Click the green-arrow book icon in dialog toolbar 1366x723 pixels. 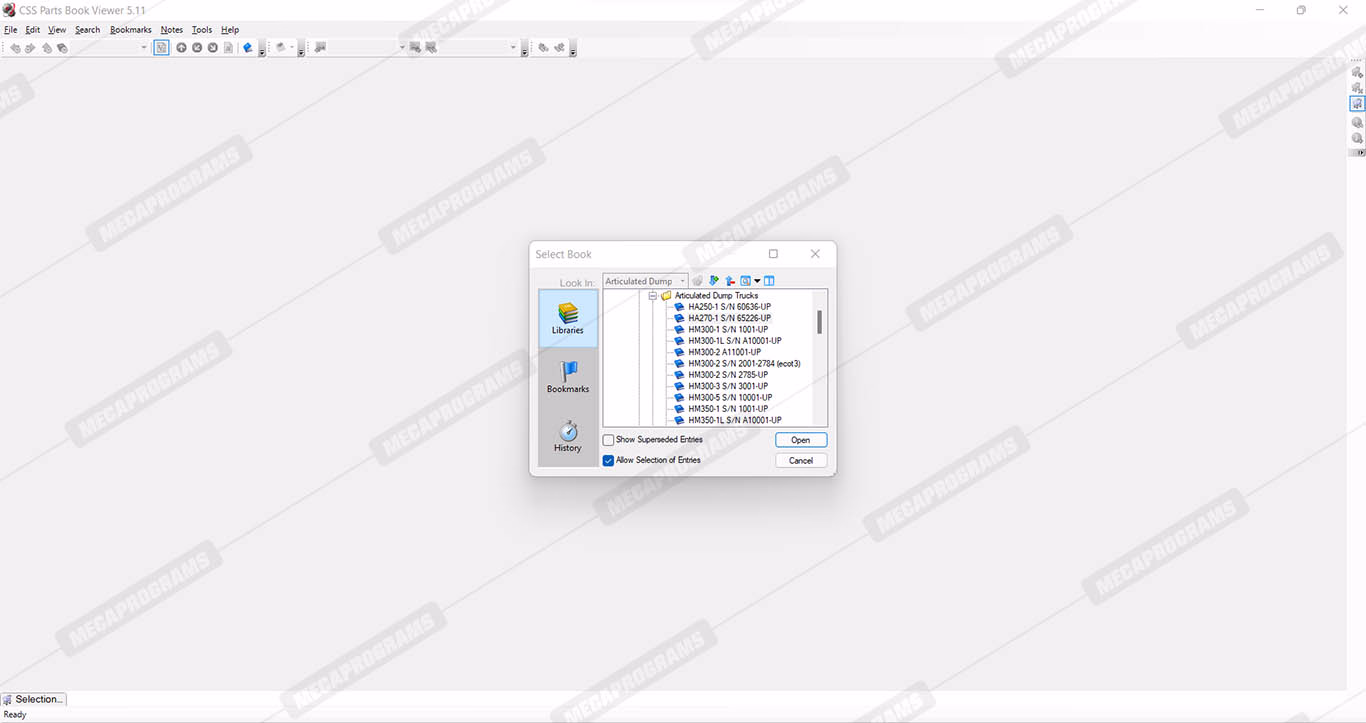[714, 281]
